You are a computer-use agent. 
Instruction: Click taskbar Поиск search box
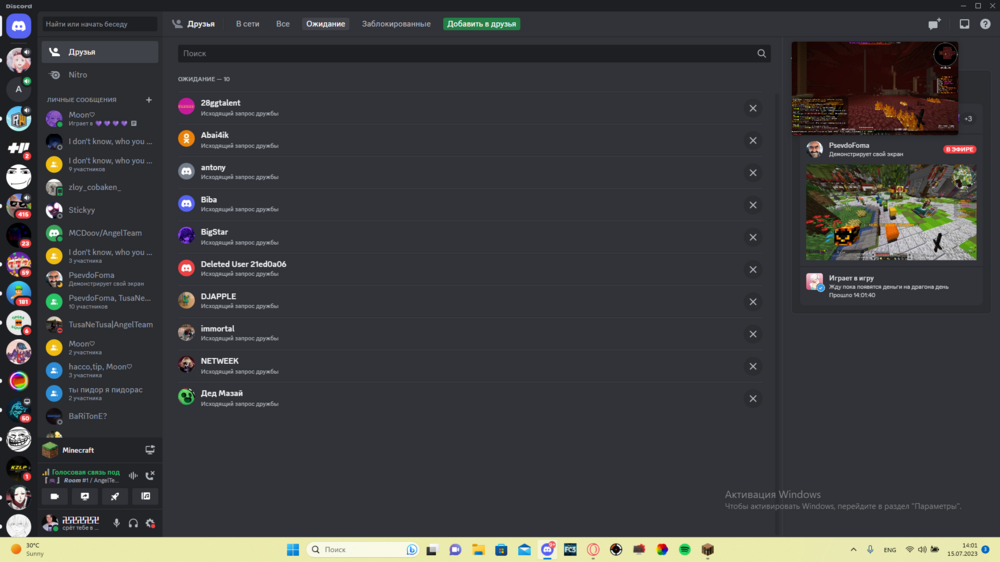362,550
